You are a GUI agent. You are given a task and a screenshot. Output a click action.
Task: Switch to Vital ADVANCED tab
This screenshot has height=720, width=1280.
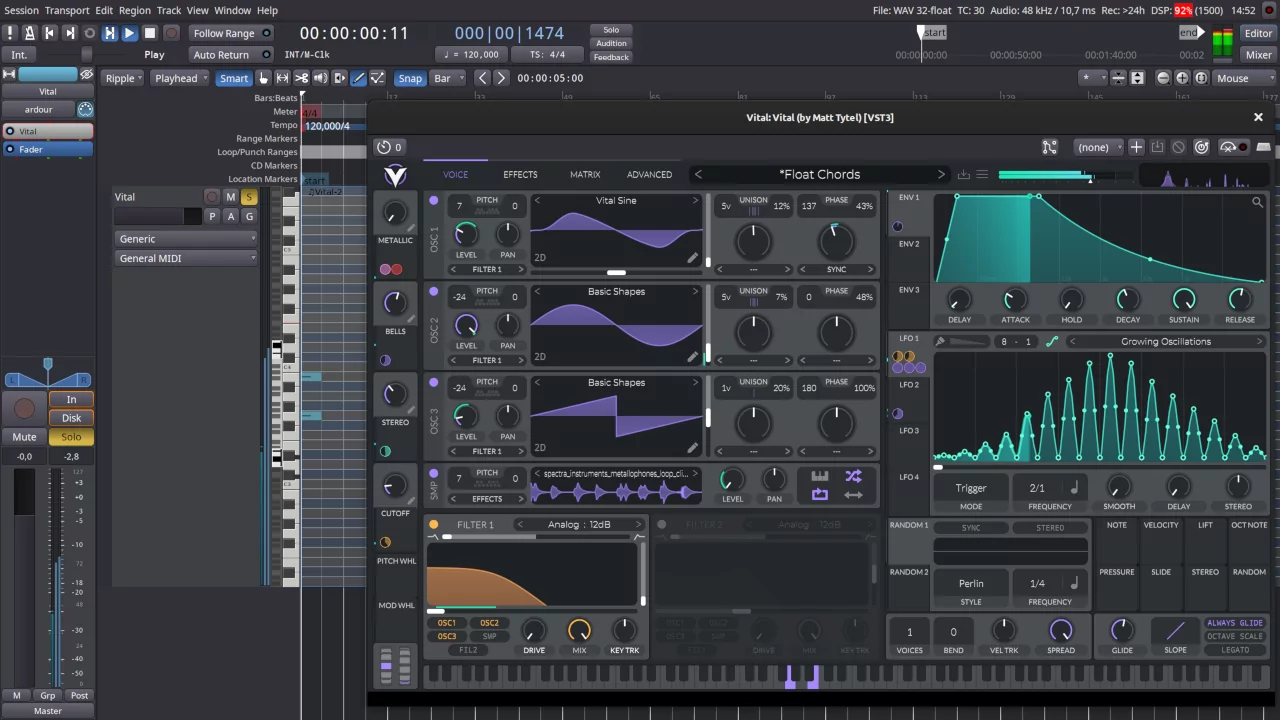click(x=649, y=175)
